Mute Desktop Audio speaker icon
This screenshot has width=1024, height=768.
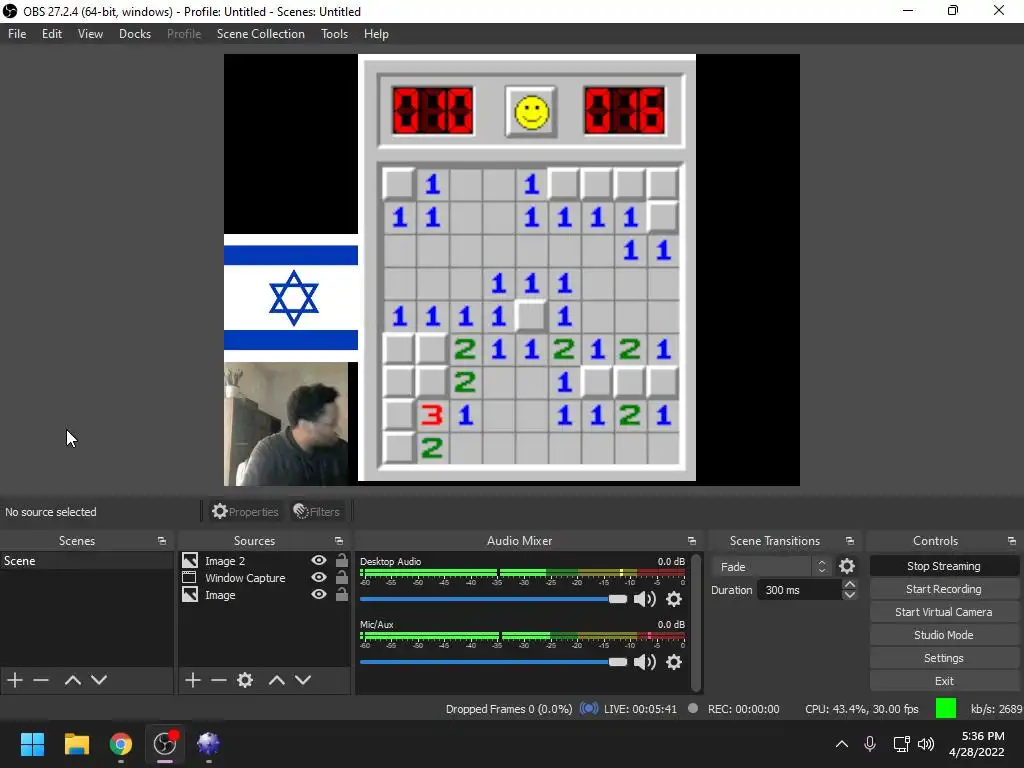645,599
